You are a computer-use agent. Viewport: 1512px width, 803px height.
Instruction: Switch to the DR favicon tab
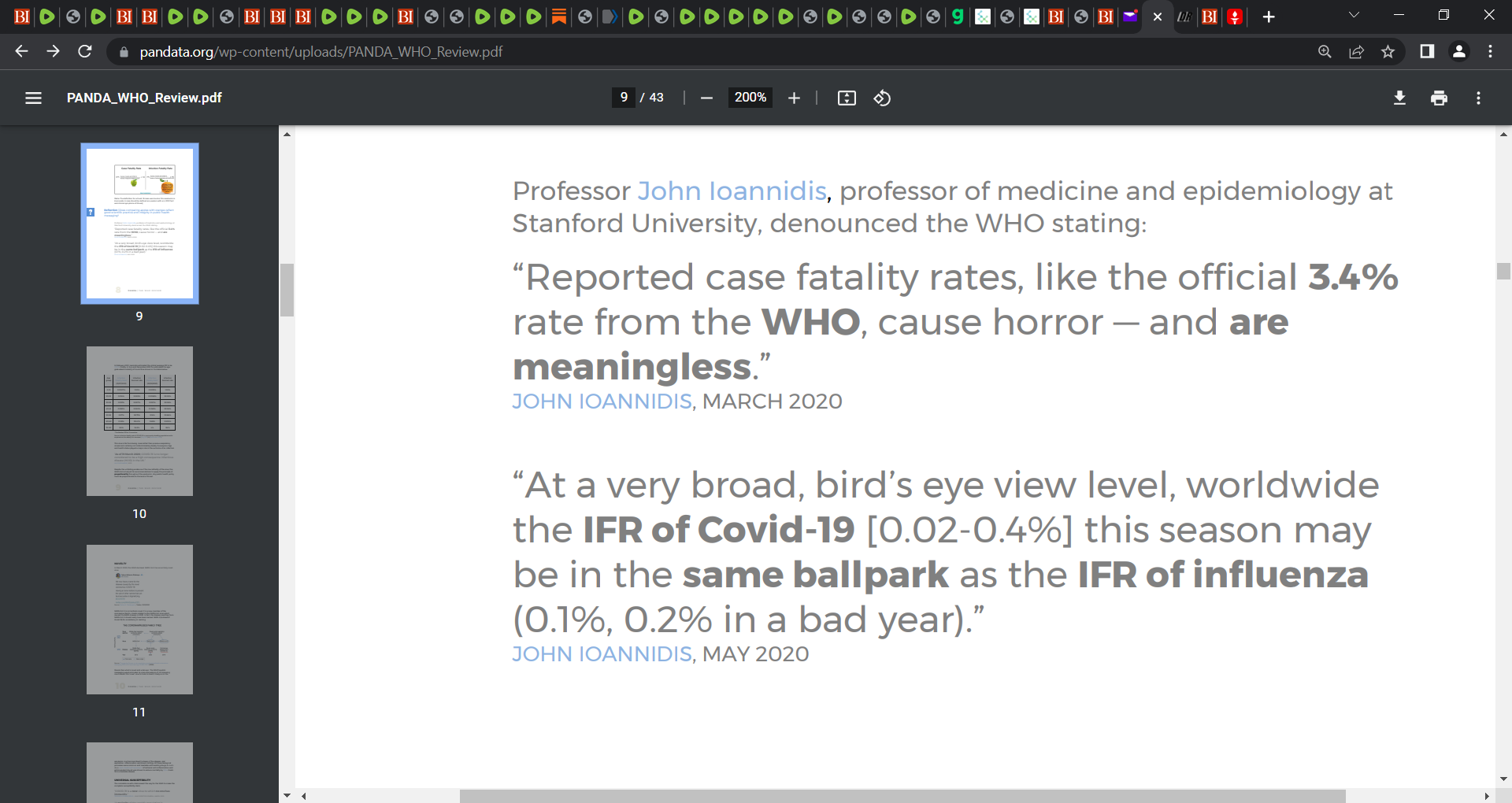tap(1184, 17)
